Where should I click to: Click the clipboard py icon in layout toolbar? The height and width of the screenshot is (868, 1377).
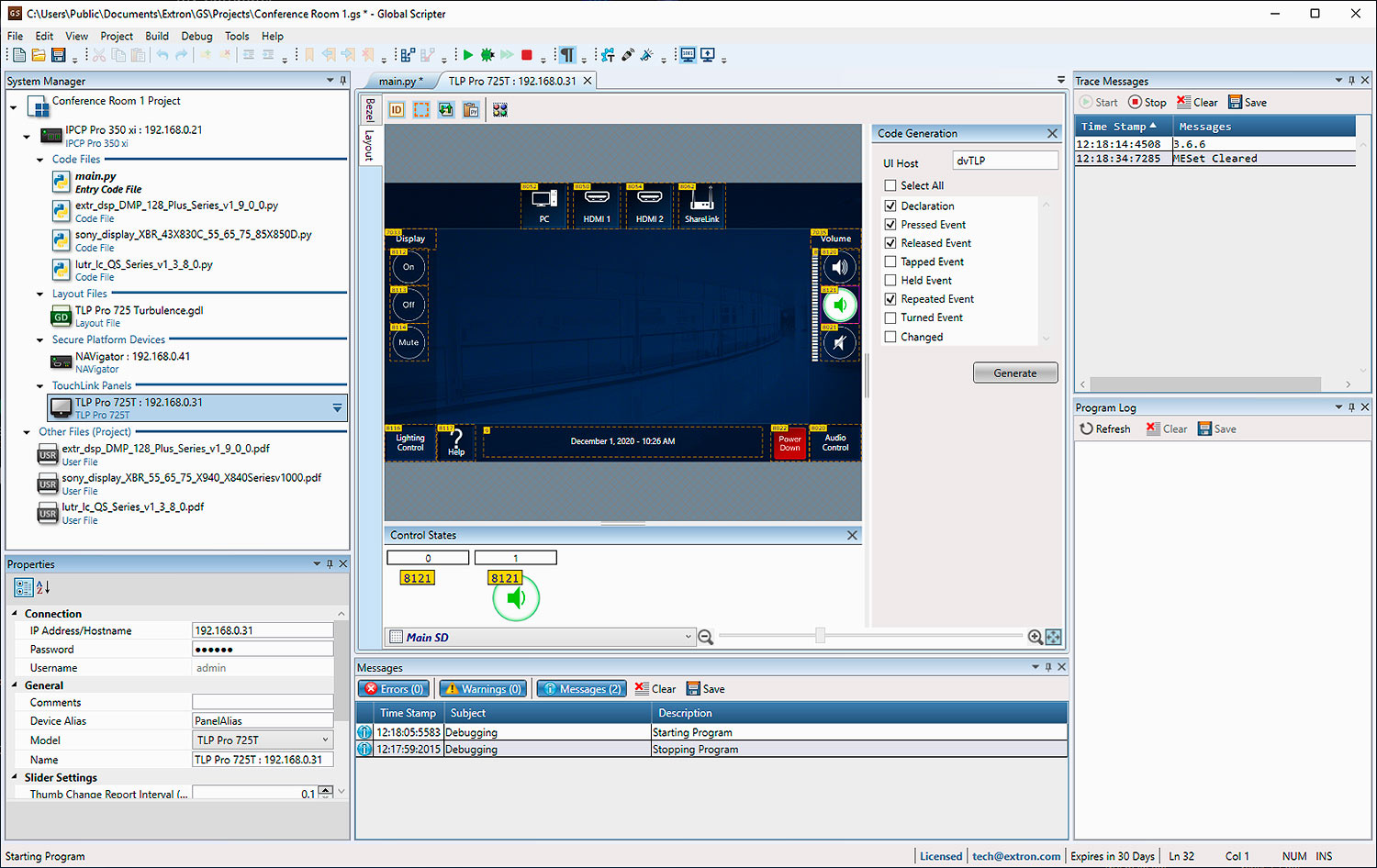[471, 110]
